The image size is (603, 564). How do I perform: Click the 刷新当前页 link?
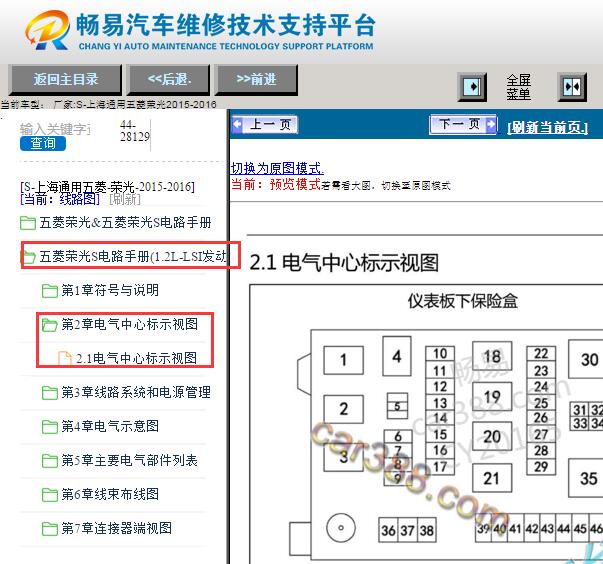547,127
